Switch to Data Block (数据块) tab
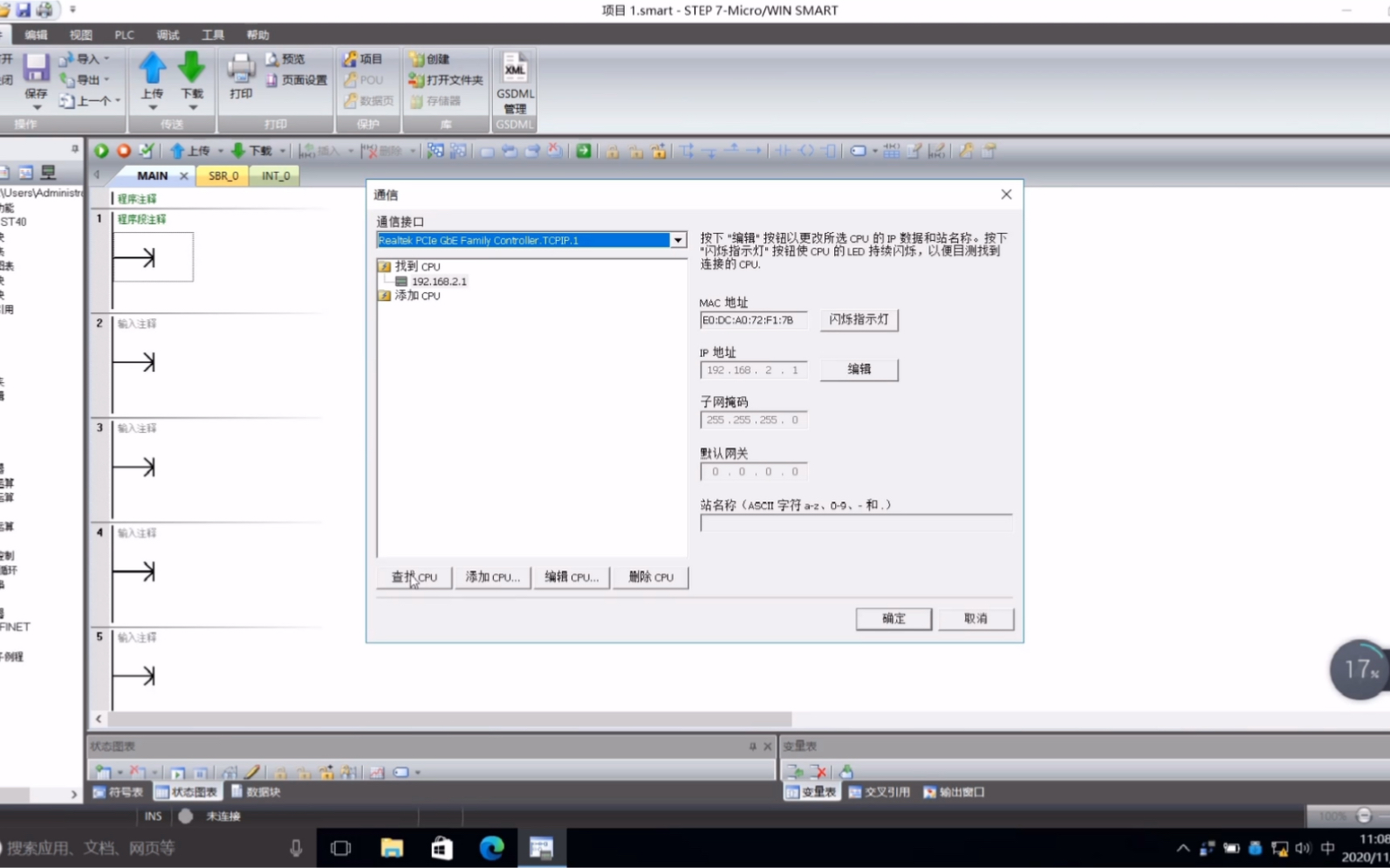 256,792
